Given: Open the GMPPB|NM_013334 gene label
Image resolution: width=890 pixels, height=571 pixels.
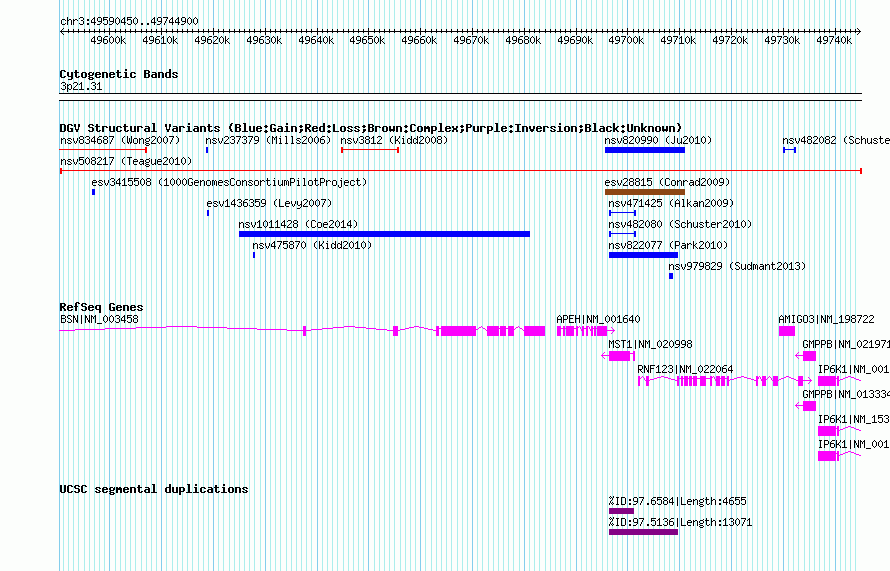Looking at the screenshot, I should coord(846,394).
